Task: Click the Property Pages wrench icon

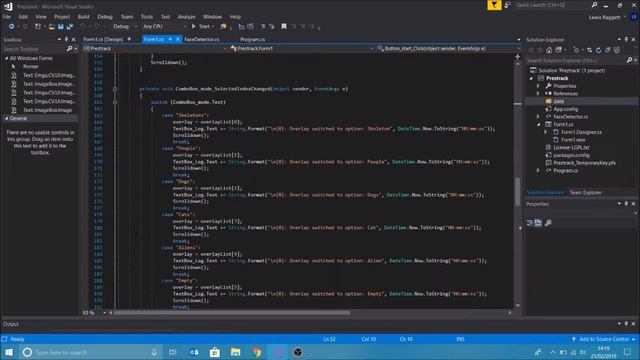Action: pyautogui.click(x=548, y=223)
